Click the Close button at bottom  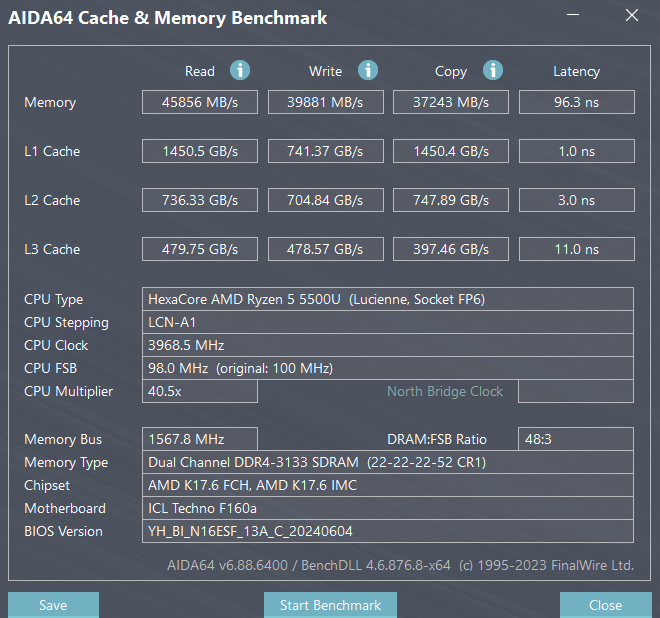pos(605,605)
